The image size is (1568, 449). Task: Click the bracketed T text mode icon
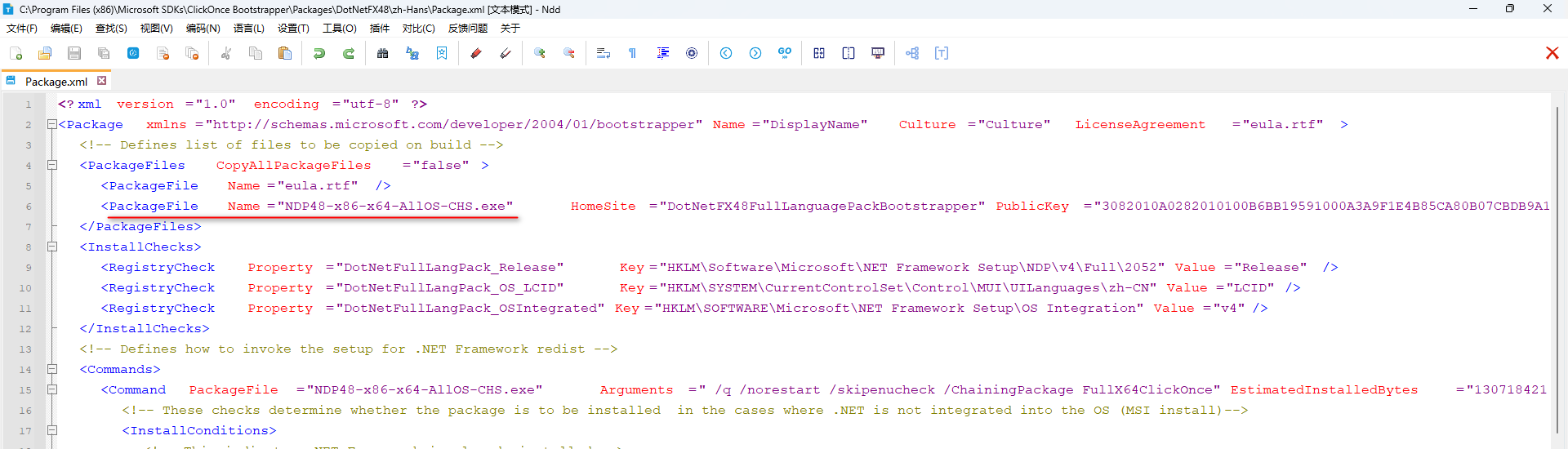[x=942, y=53]
